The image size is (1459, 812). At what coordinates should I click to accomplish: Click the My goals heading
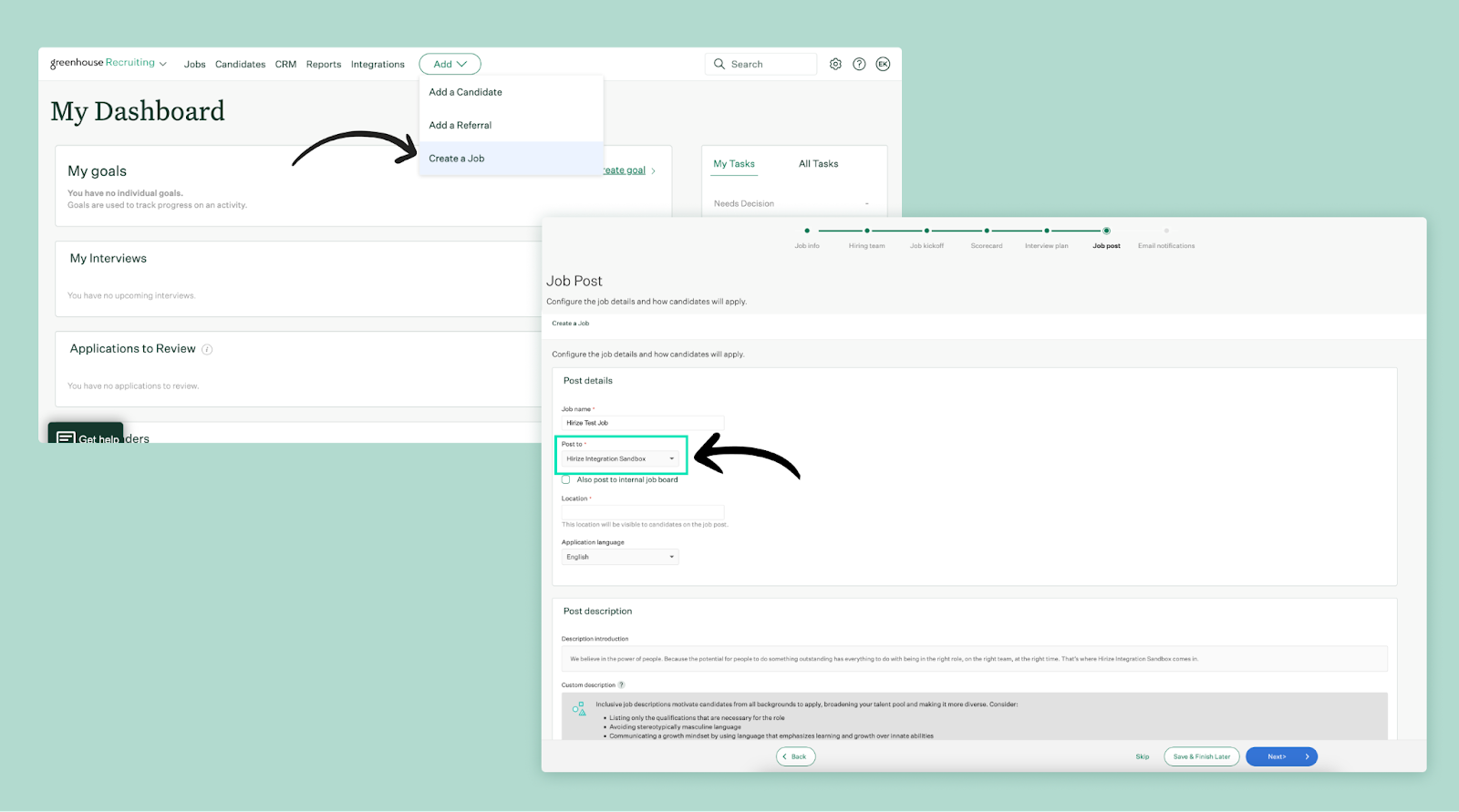[x=98, y=171]
